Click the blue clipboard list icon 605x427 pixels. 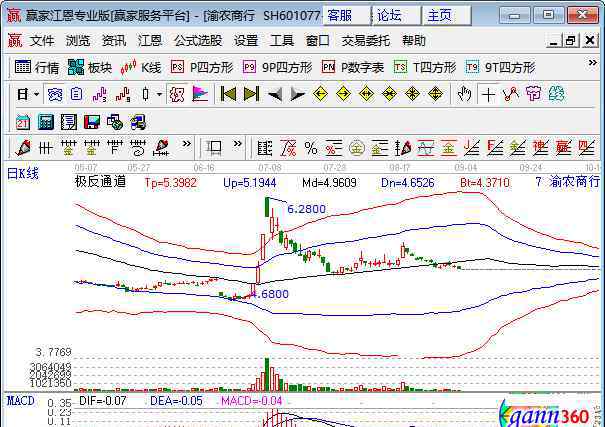tap(76, 94)
